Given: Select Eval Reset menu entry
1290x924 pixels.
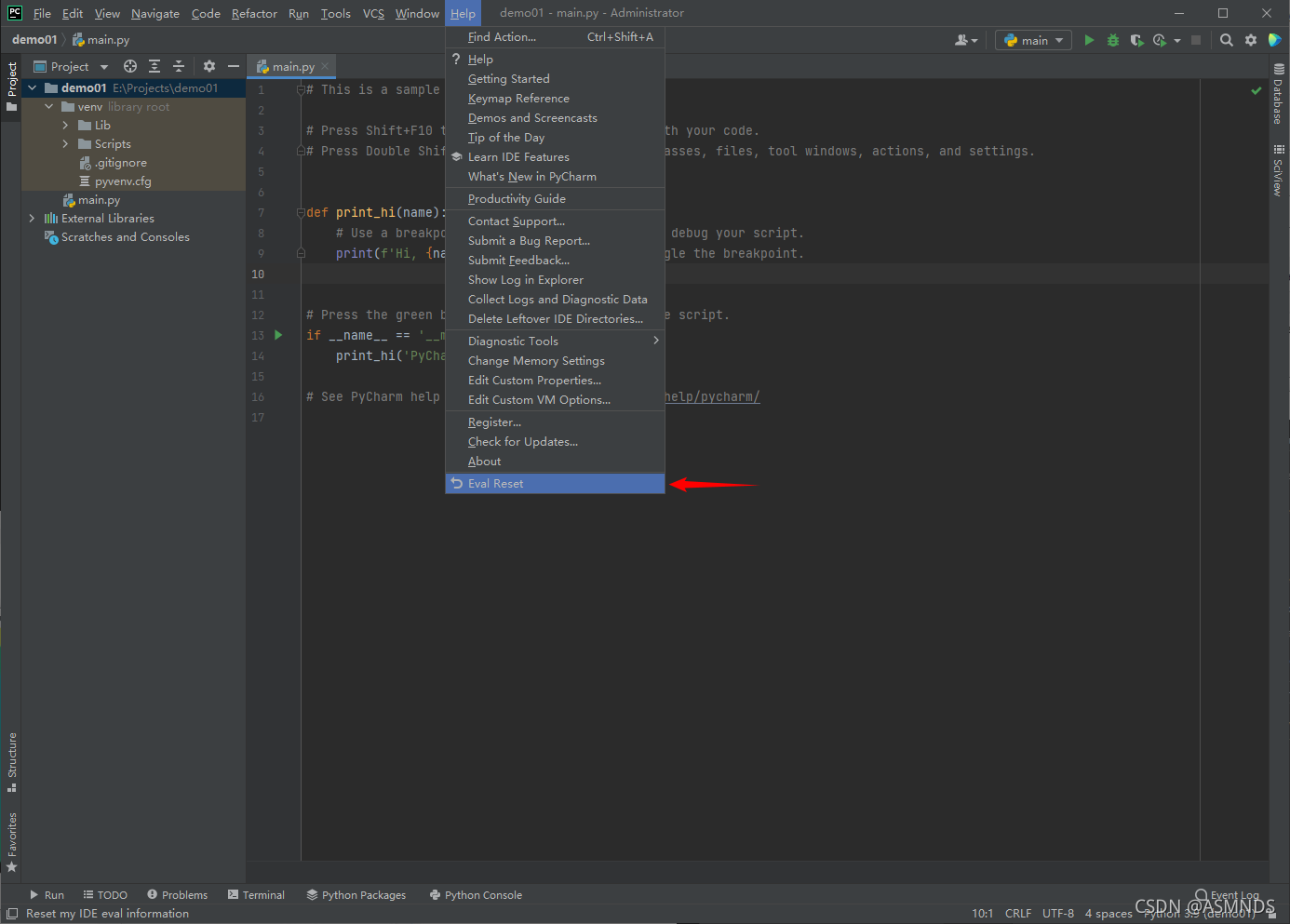Looking at the screenshot, I should 555,484.
